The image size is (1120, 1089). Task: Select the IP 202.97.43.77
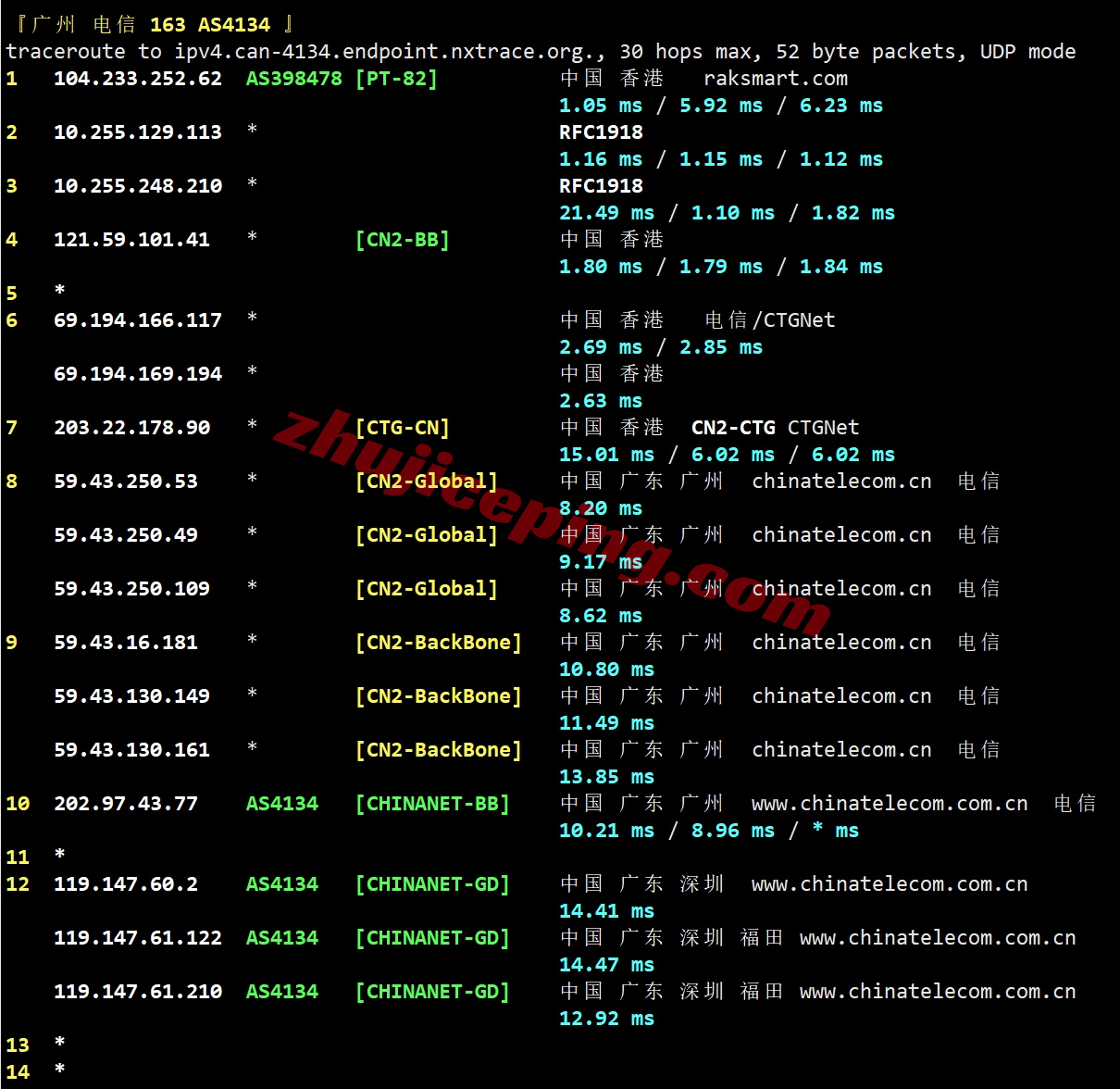pos(126,804)
